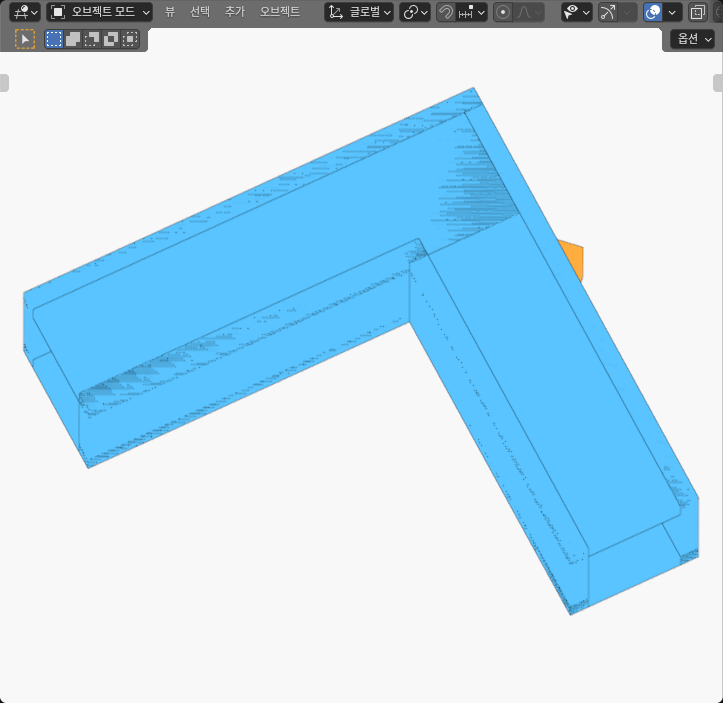
Task: Toggle magnet snapping on or off
Action: [x=445, y=12]
